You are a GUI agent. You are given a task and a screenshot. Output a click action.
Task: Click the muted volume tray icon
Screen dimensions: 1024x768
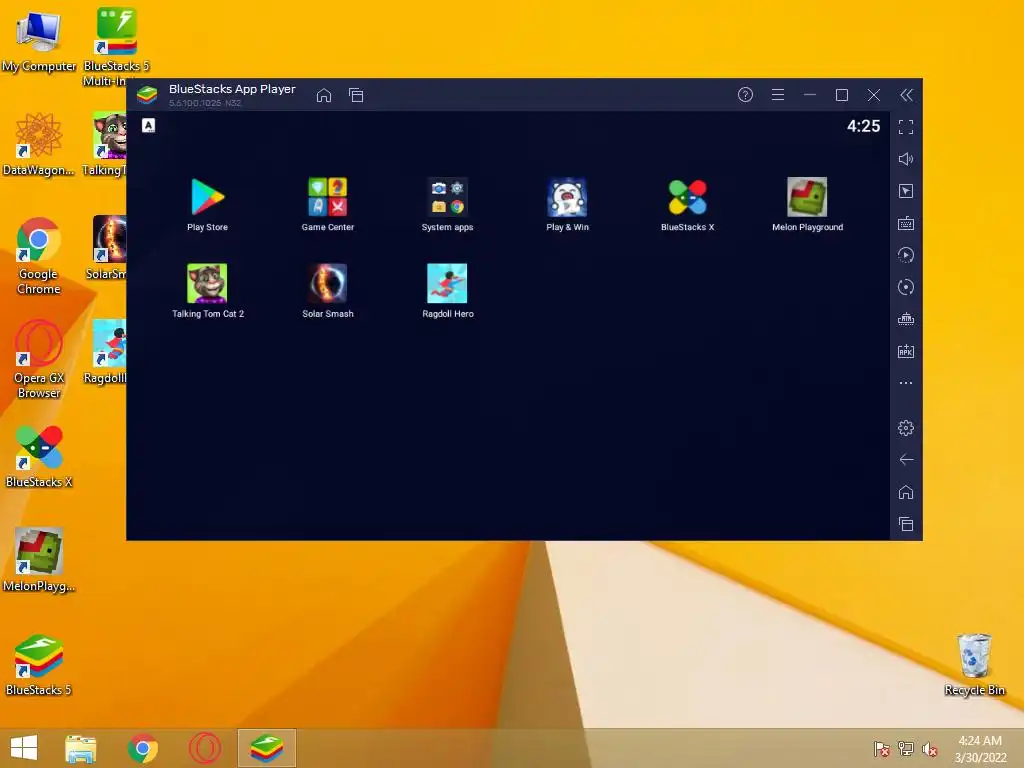(929, 749)
